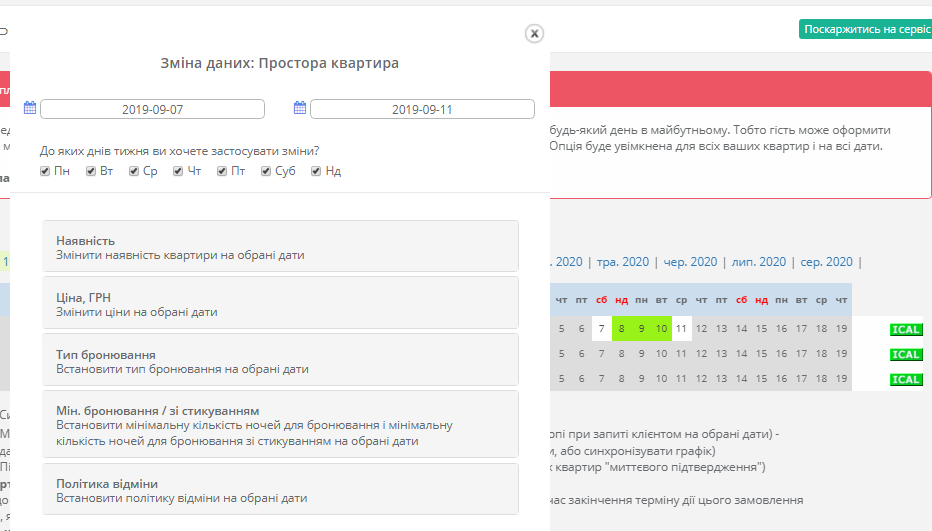Viewport: 932px width, 531px height.
Task: Select day 10 in third calendar row
Action: point(662,378)
